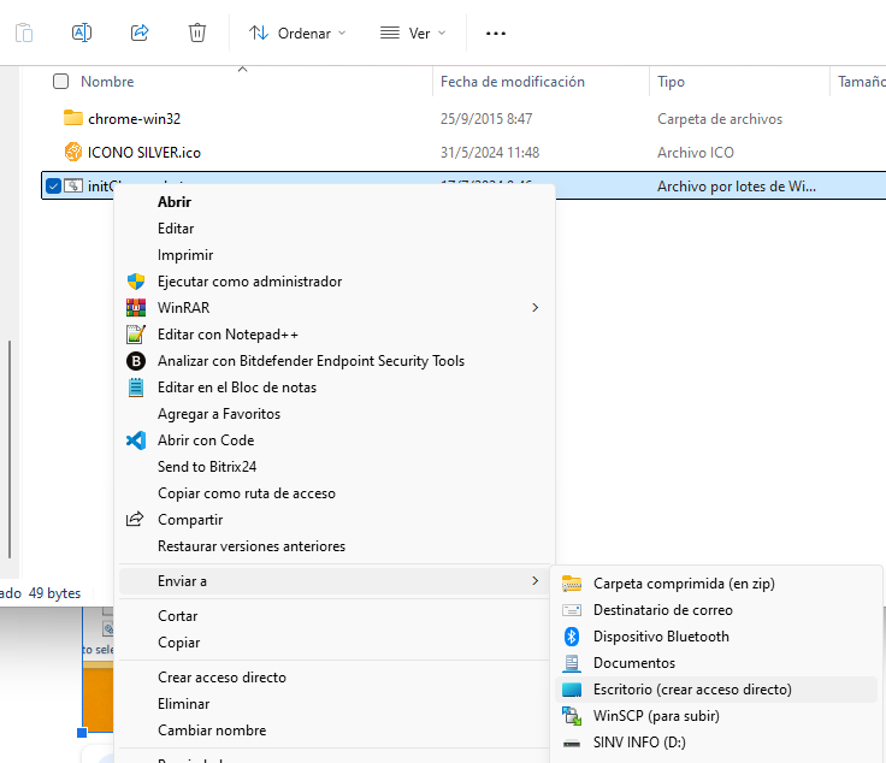Screen dimensions: 886x763
Task: Sort by the Nombre column header
Action: click(x=107, y=81)
